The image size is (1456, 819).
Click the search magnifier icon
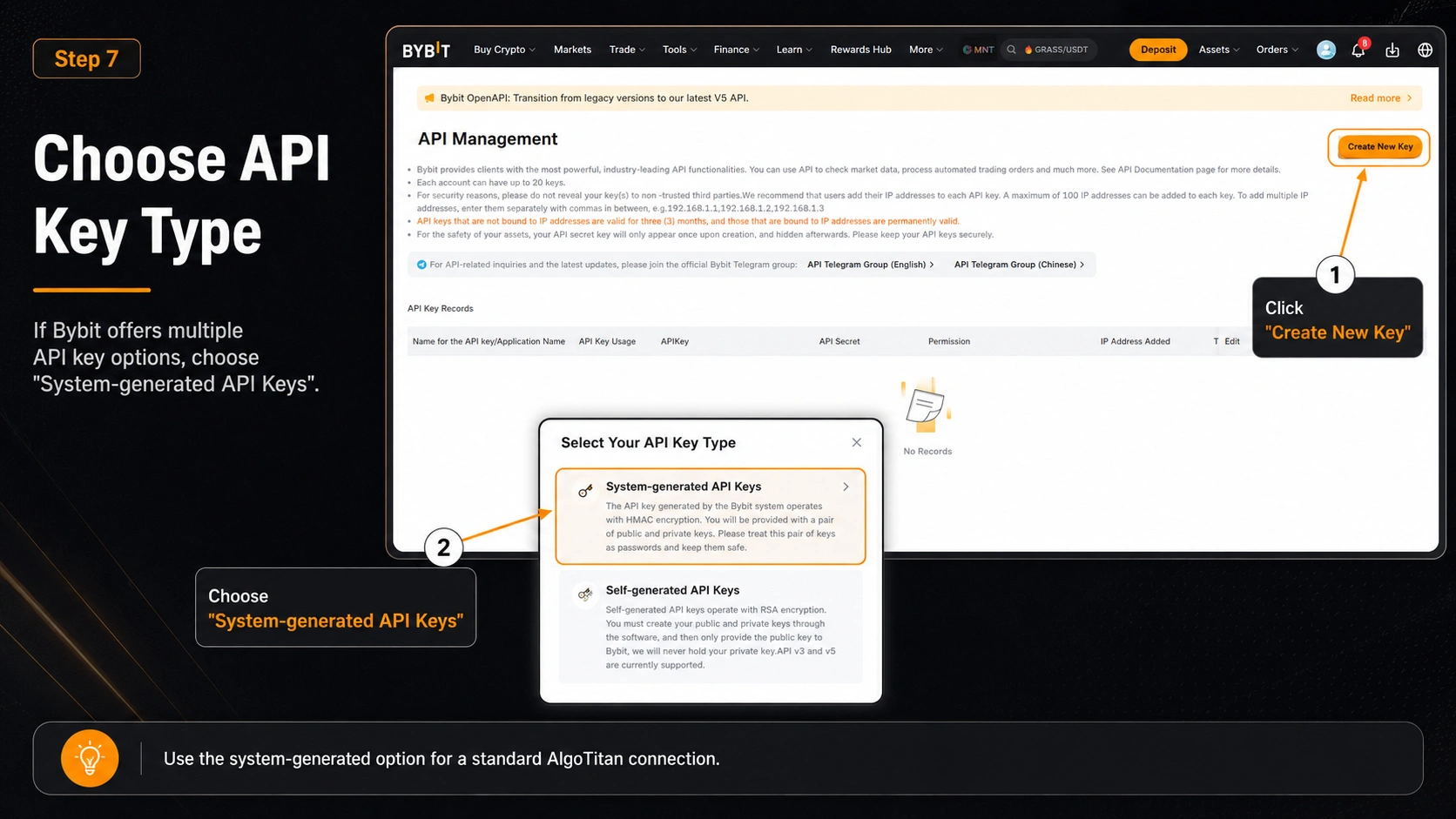1011,50
